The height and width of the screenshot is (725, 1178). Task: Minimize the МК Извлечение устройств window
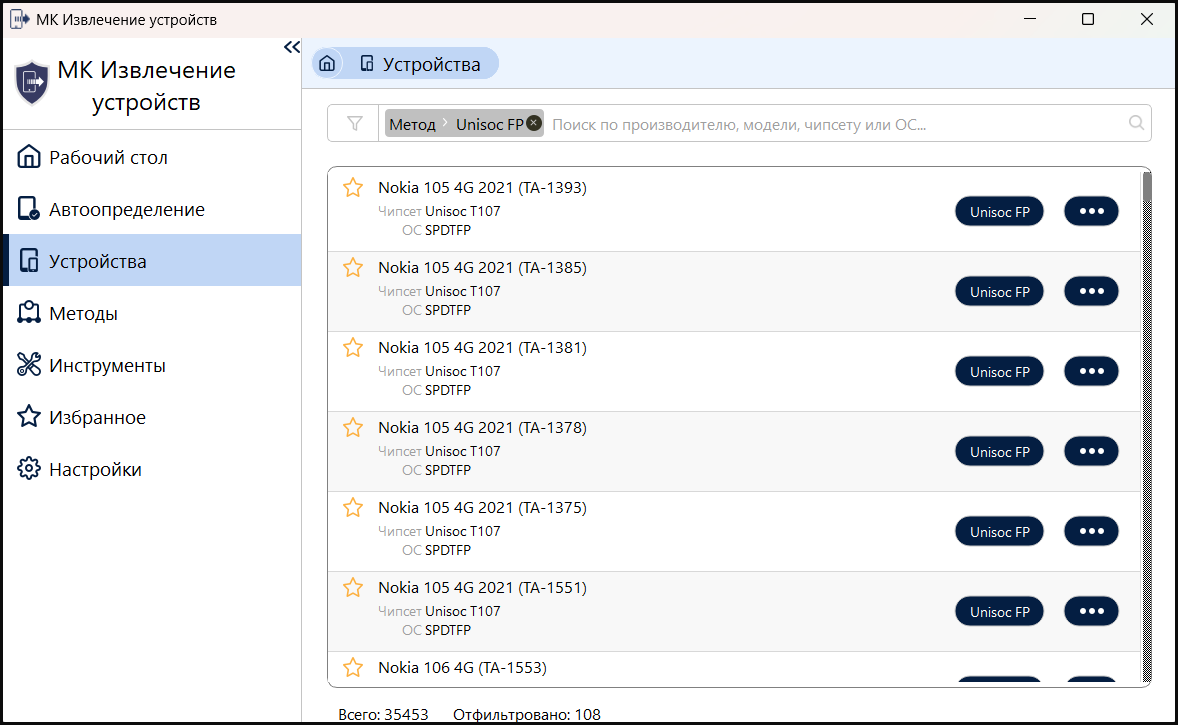pyautogui.click(x=1030, y=19)
